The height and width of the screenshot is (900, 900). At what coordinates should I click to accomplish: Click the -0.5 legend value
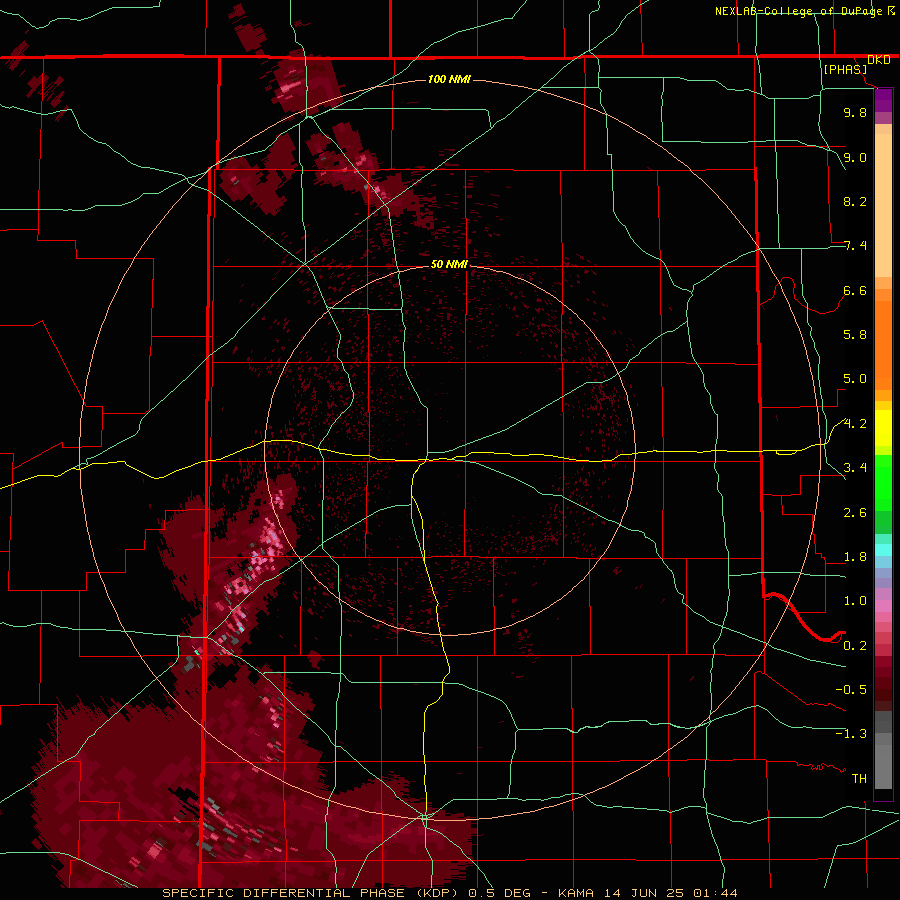[x=851, y=690]
